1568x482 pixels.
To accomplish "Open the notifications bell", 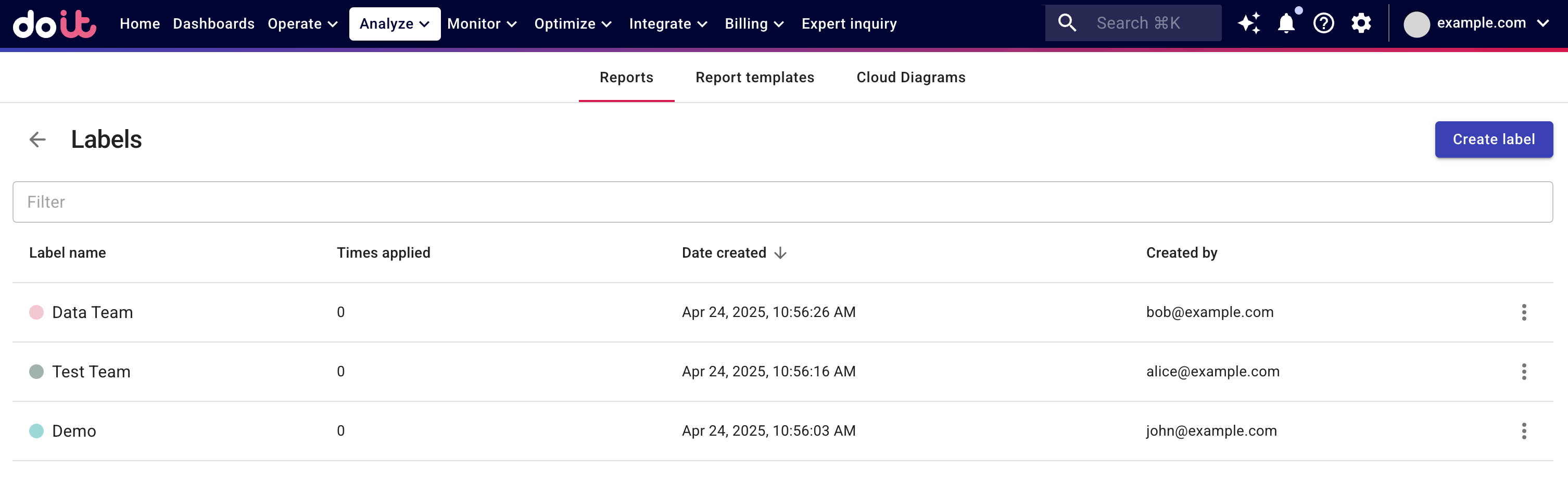I will click(1285, 24).
